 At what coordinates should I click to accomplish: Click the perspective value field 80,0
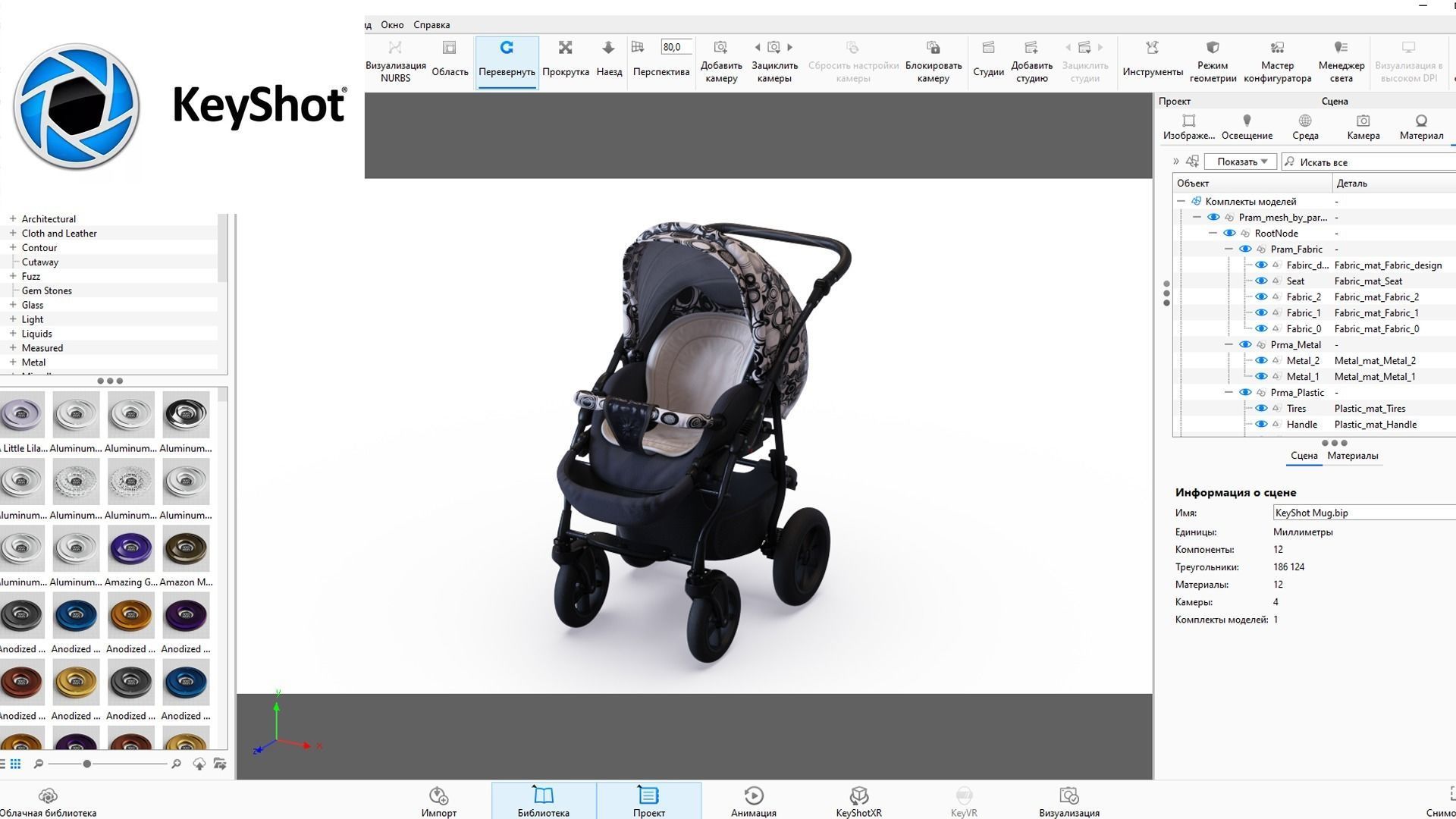(676, 47)
